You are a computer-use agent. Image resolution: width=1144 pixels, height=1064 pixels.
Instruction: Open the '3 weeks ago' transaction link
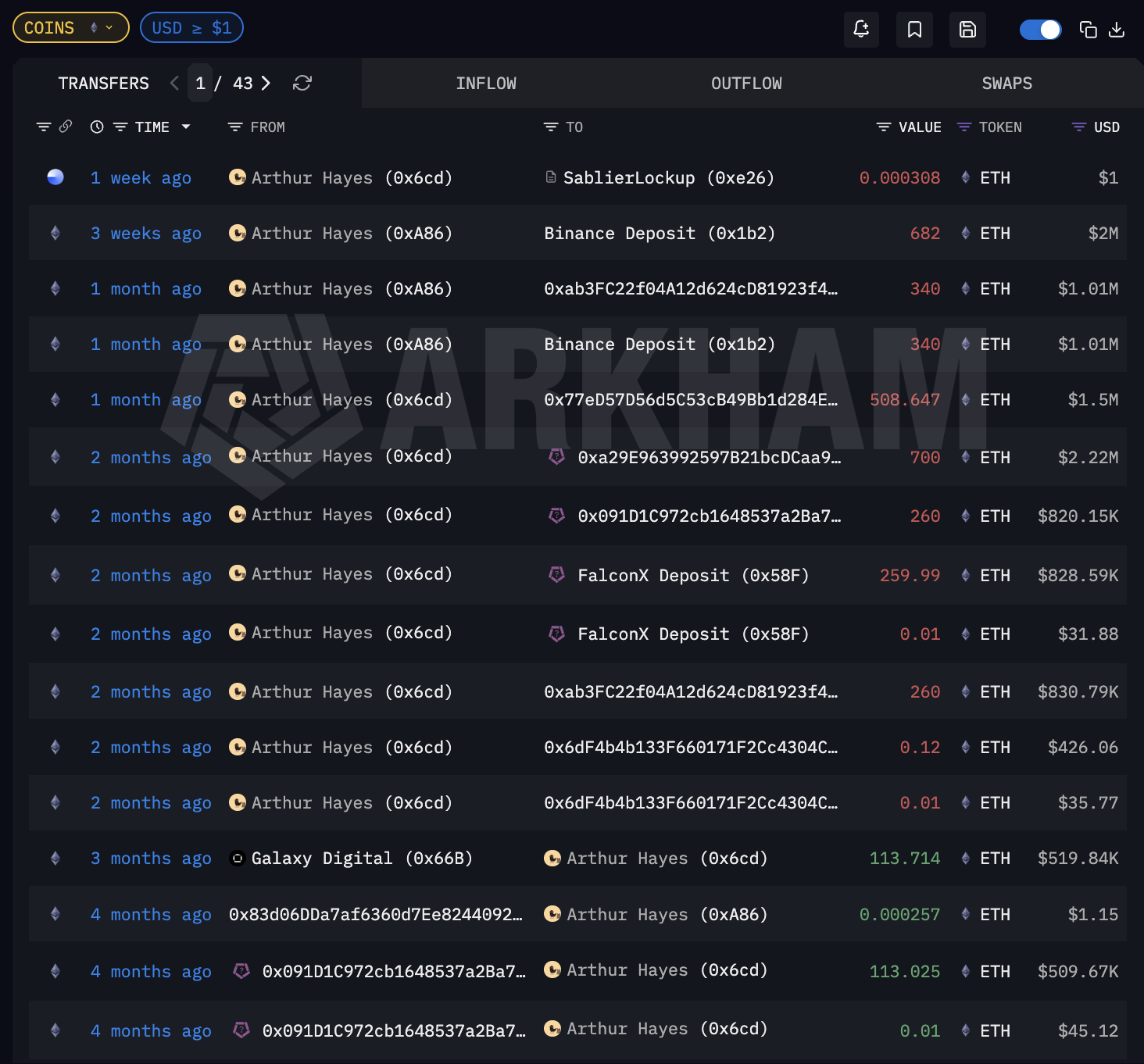click(146, 234)
